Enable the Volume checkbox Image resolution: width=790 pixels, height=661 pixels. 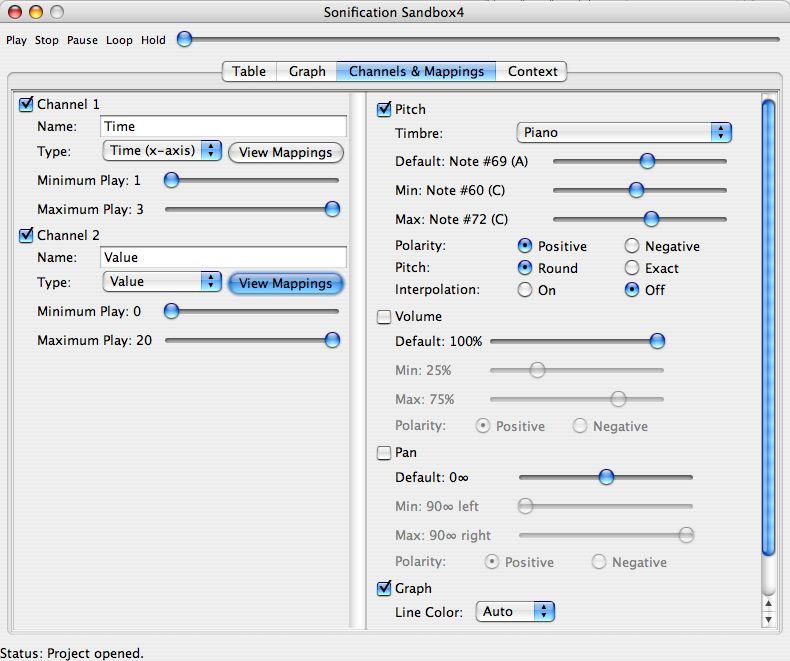pos(384,317)
